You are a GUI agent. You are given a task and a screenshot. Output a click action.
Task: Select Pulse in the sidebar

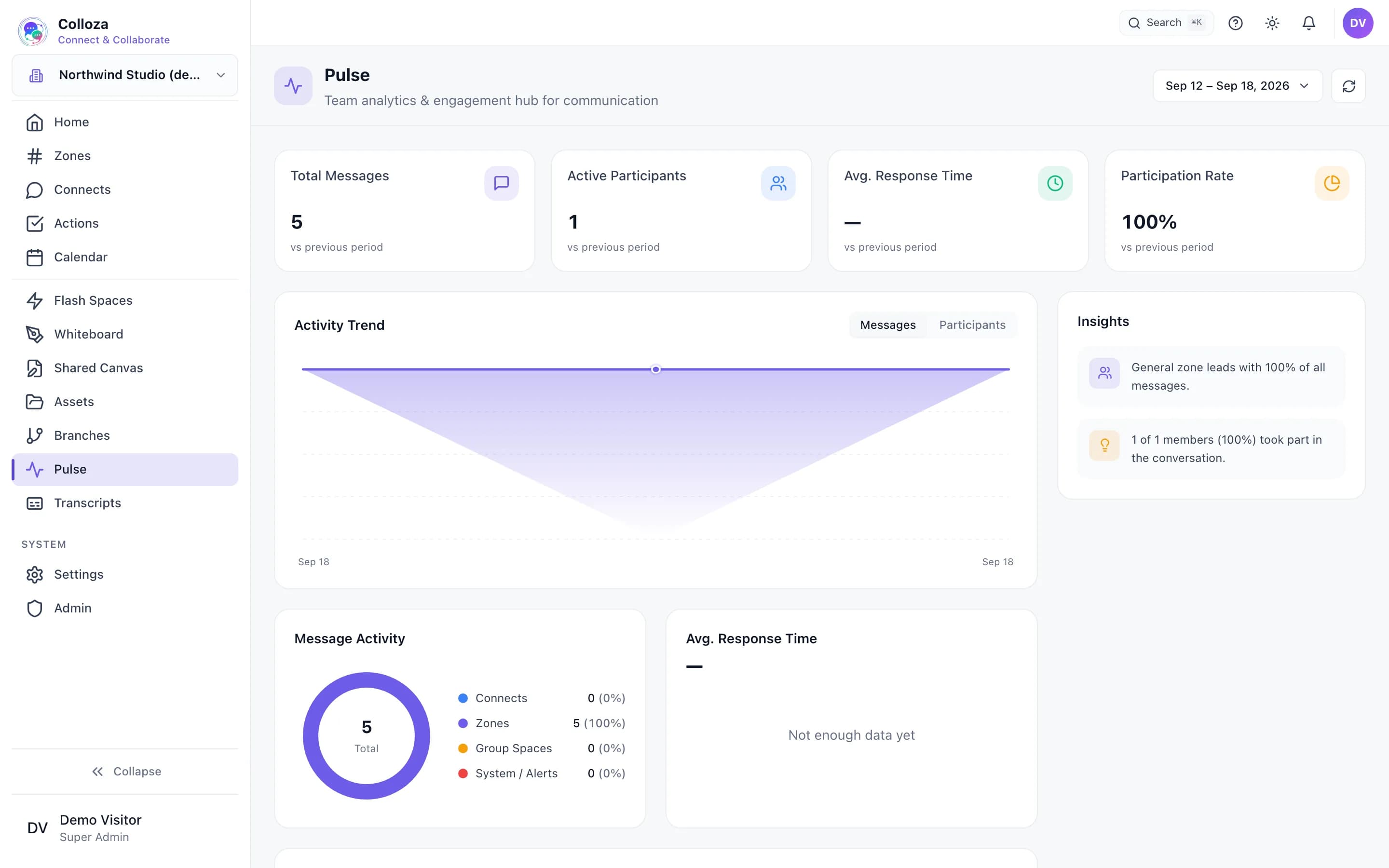coord(124,470)
